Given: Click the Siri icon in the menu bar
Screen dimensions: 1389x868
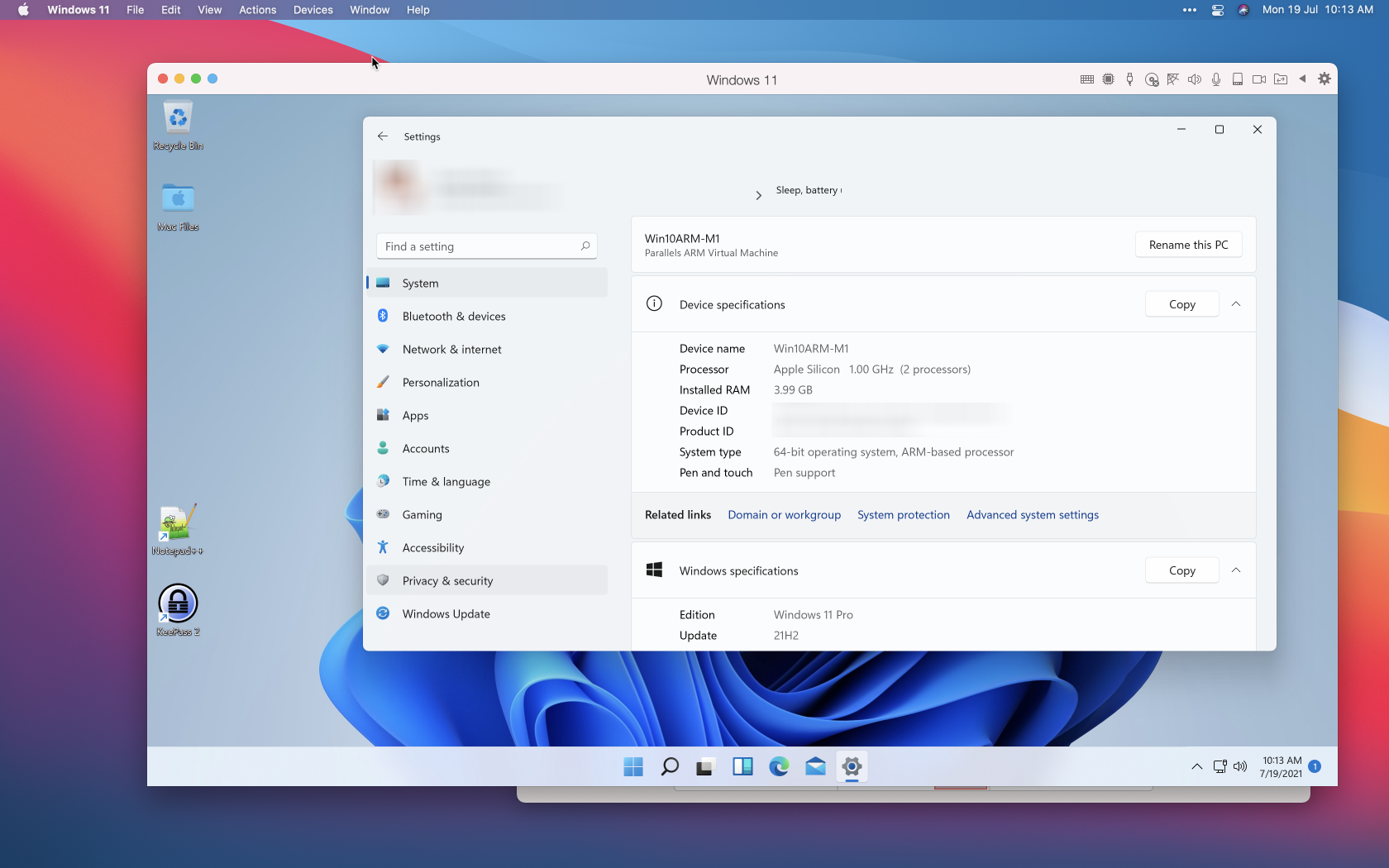Looking at the screenshot, I should (1243, 10).
